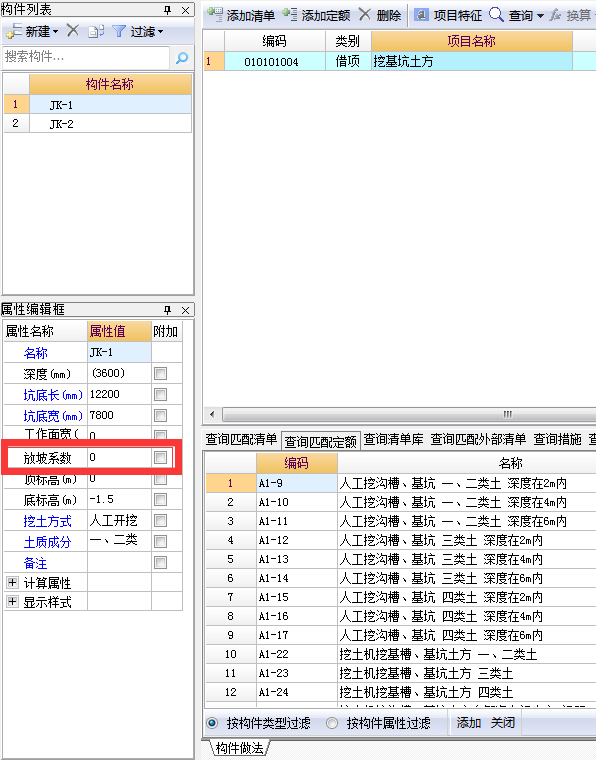Click the horizontal scrollbar thumb
Viewport: 596px width, 760px height.
(x=409, y=414)
